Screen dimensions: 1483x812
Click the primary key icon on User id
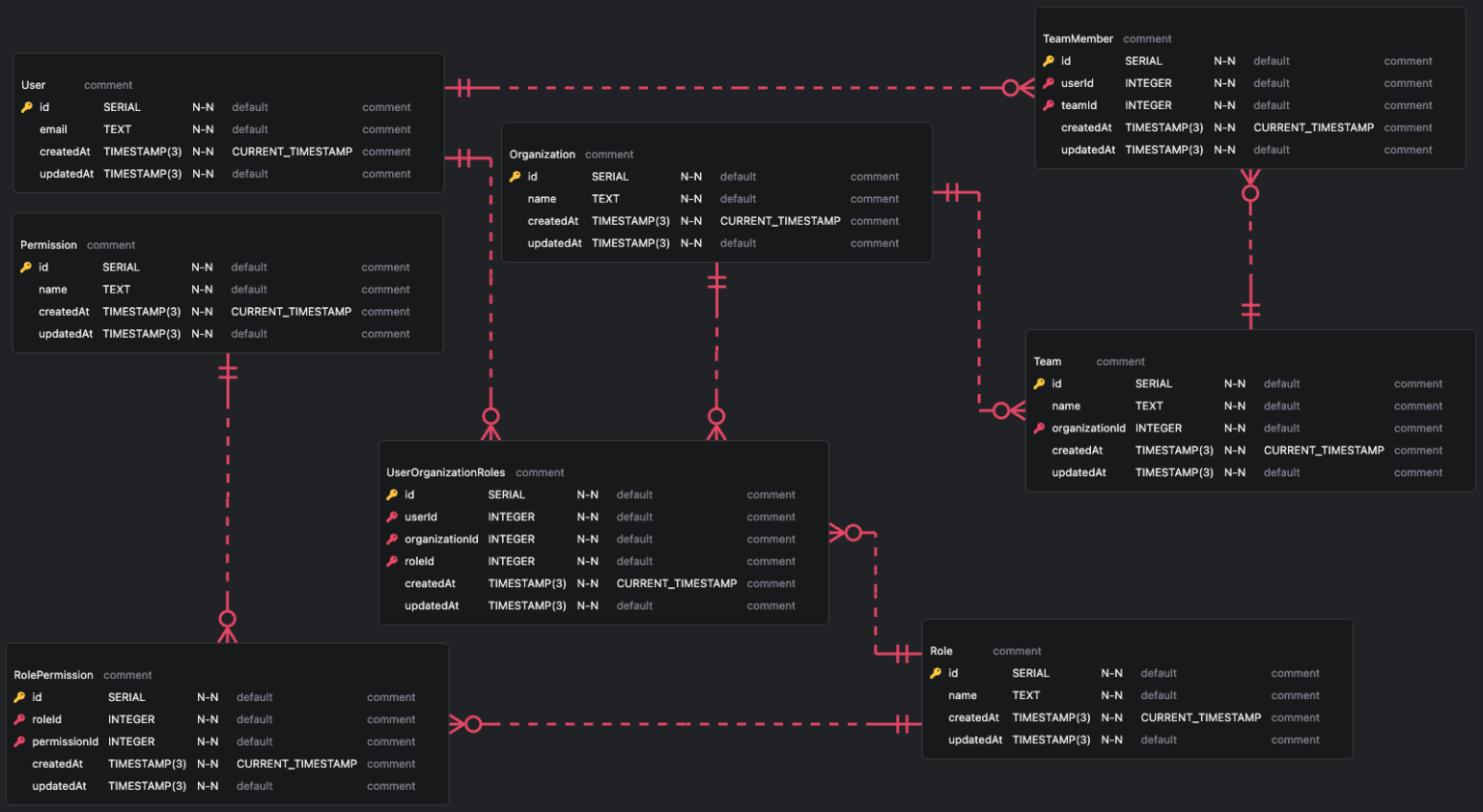pyautogui.click(x=27, y=106)
